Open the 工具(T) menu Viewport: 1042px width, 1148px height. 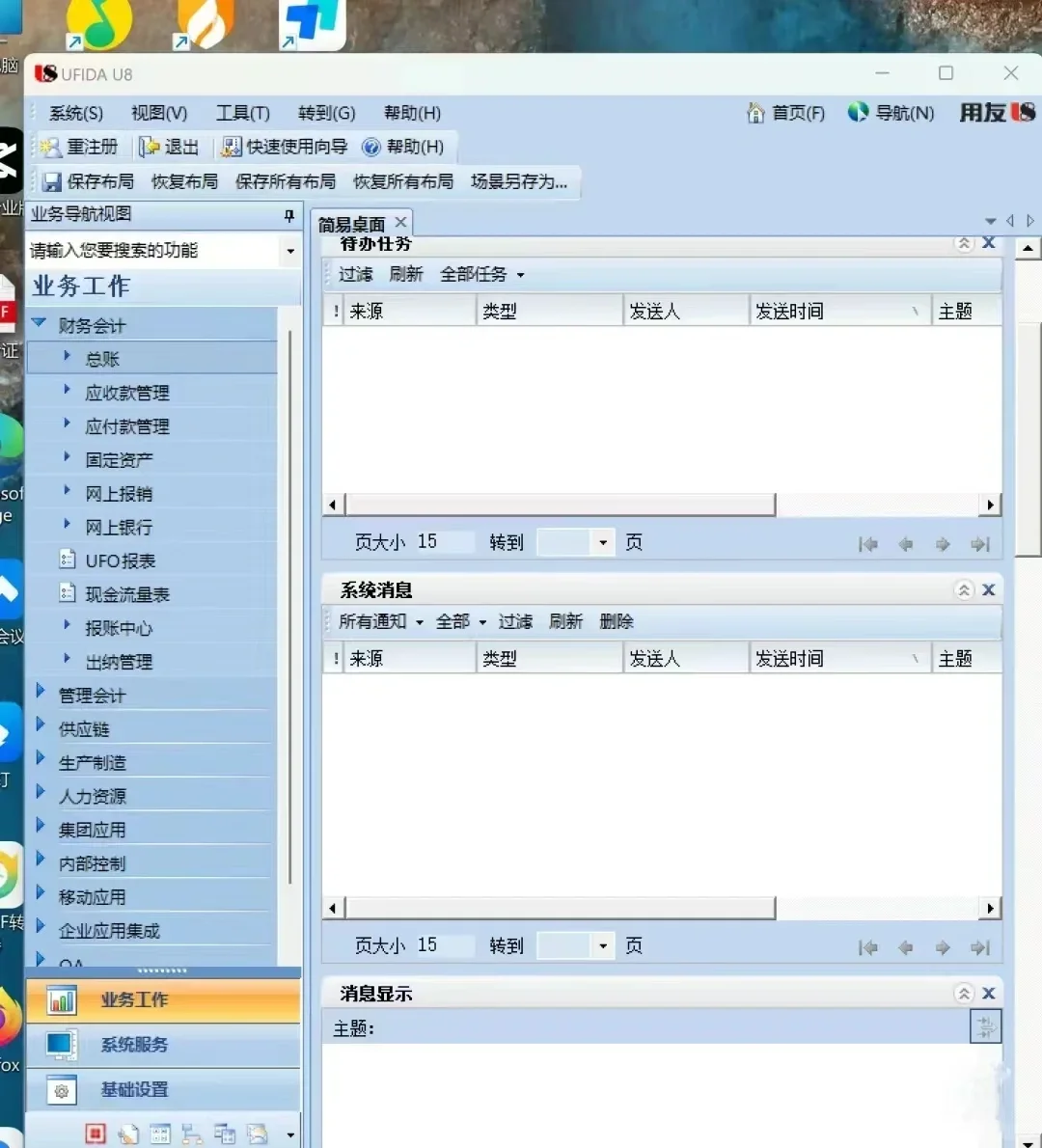(x=242, y=113)
